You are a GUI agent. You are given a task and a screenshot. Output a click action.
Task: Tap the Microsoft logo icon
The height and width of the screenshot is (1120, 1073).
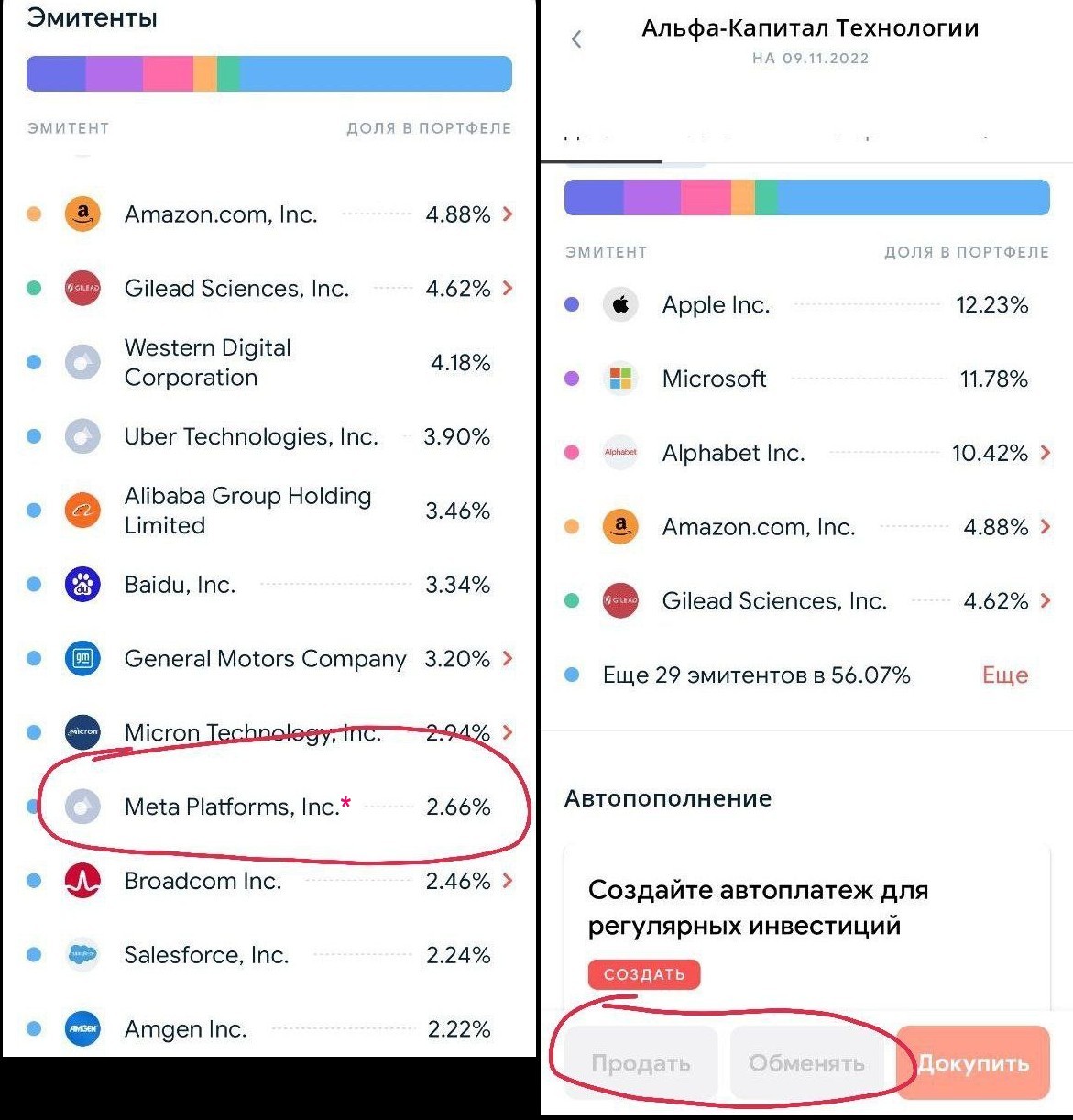pos(620,379)
